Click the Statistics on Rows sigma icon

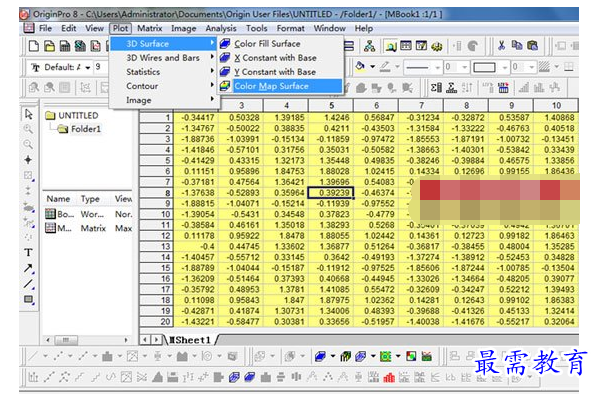(452, 88)
